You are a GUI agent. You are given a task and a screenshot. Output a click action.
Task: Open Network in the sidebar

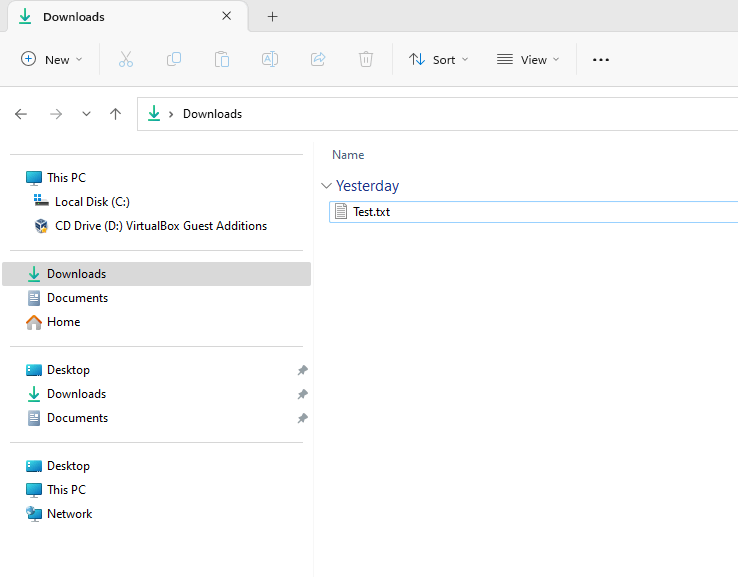(x=69, y=514)
